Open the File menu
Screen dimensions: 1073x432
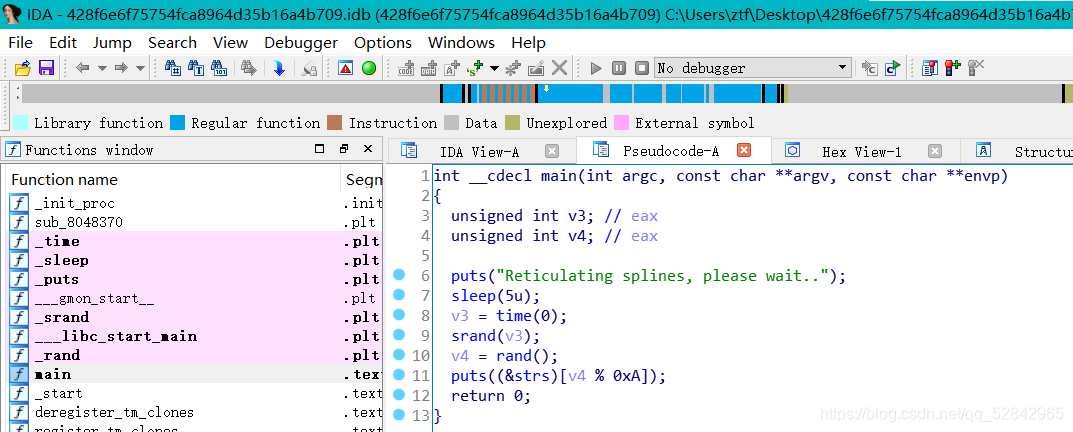point(21,42)
